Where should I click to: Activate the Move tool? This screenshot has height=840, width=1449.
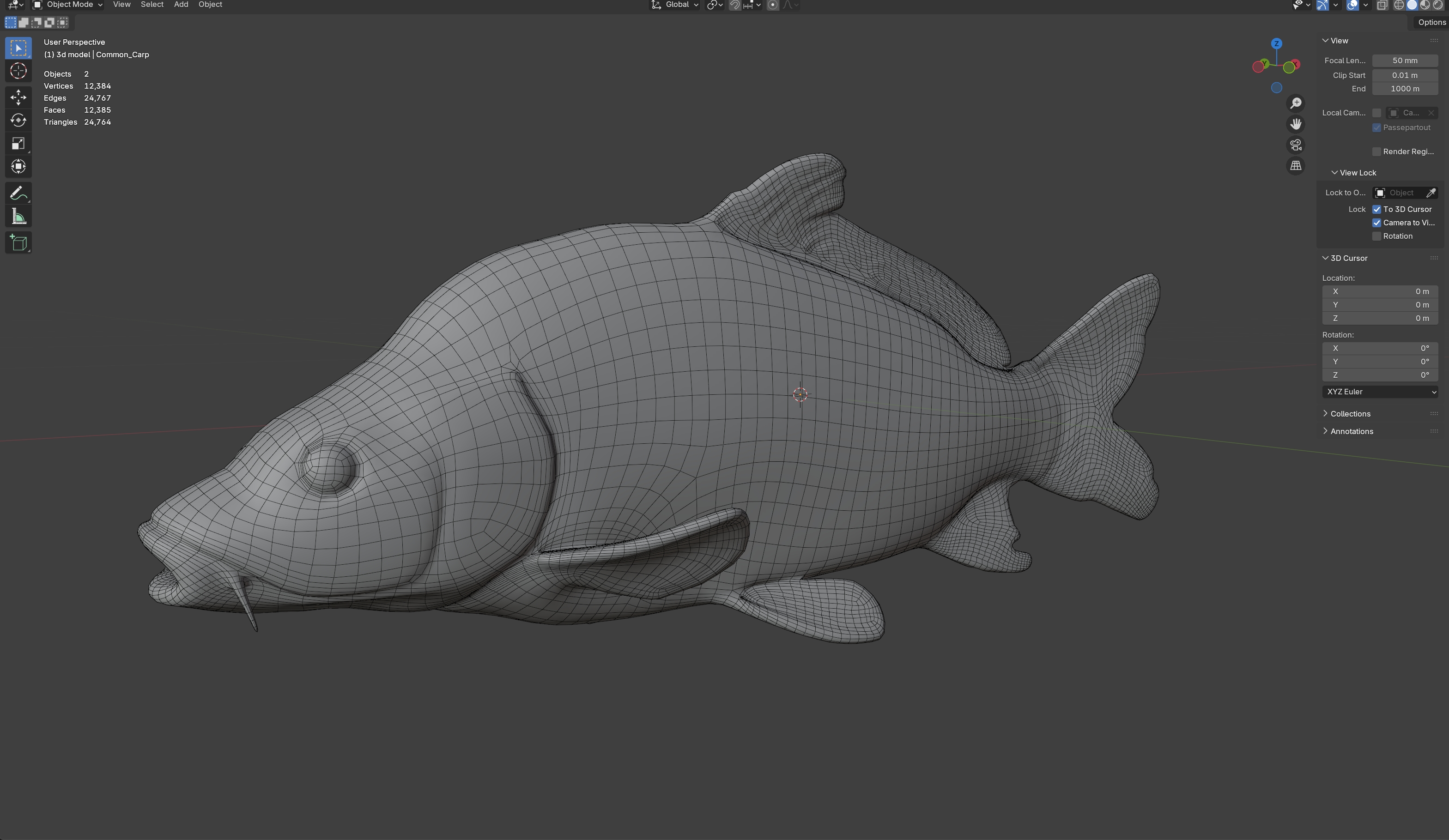(x=18, y=97)
